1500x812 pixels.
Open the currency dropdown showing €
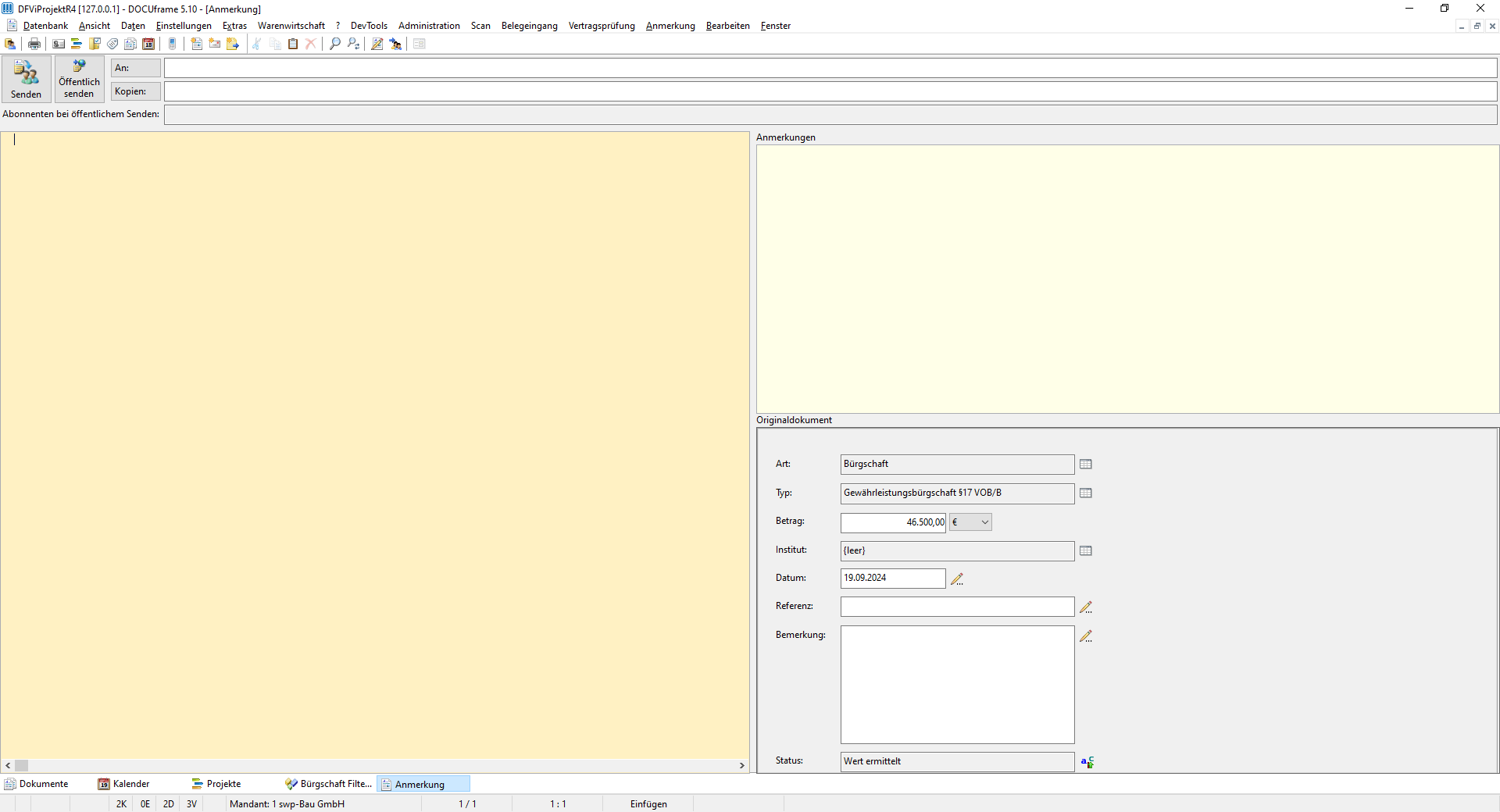[x=970, y=522]
